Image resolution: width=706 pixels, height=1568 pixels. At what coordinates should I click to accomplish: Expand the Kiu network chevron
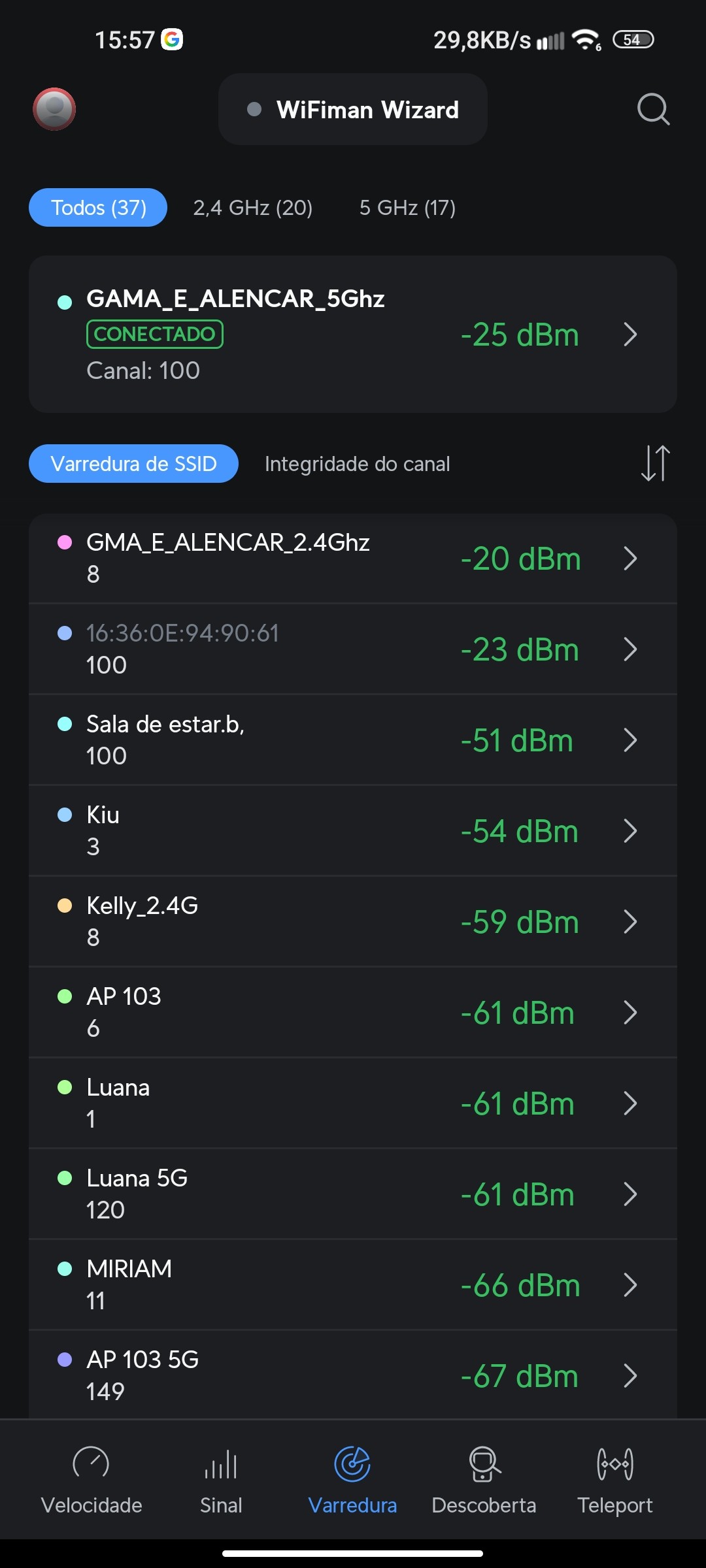[x=630, y=831]
